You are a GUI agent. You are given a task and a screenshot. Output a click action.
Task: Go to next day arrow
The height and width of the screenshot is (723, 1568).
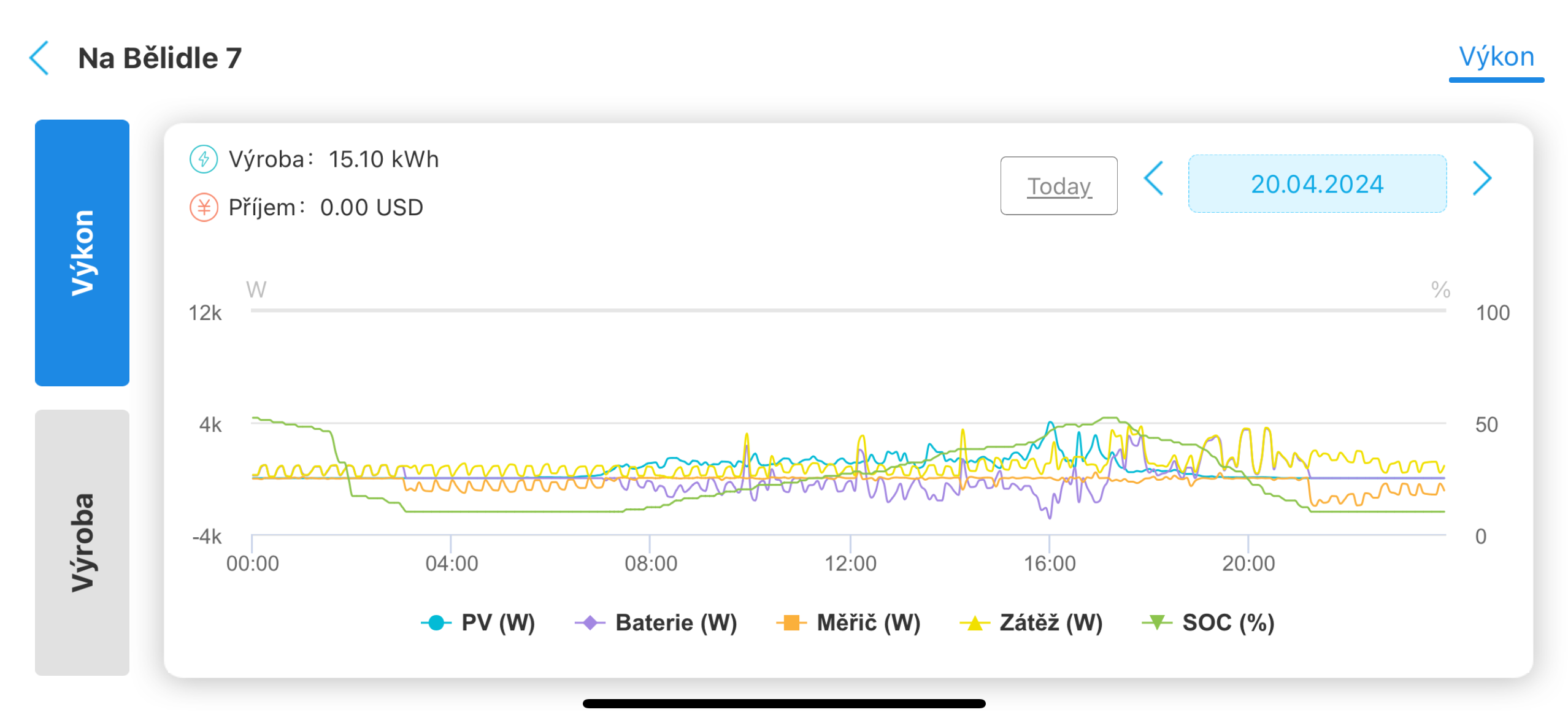[1482, 178]
